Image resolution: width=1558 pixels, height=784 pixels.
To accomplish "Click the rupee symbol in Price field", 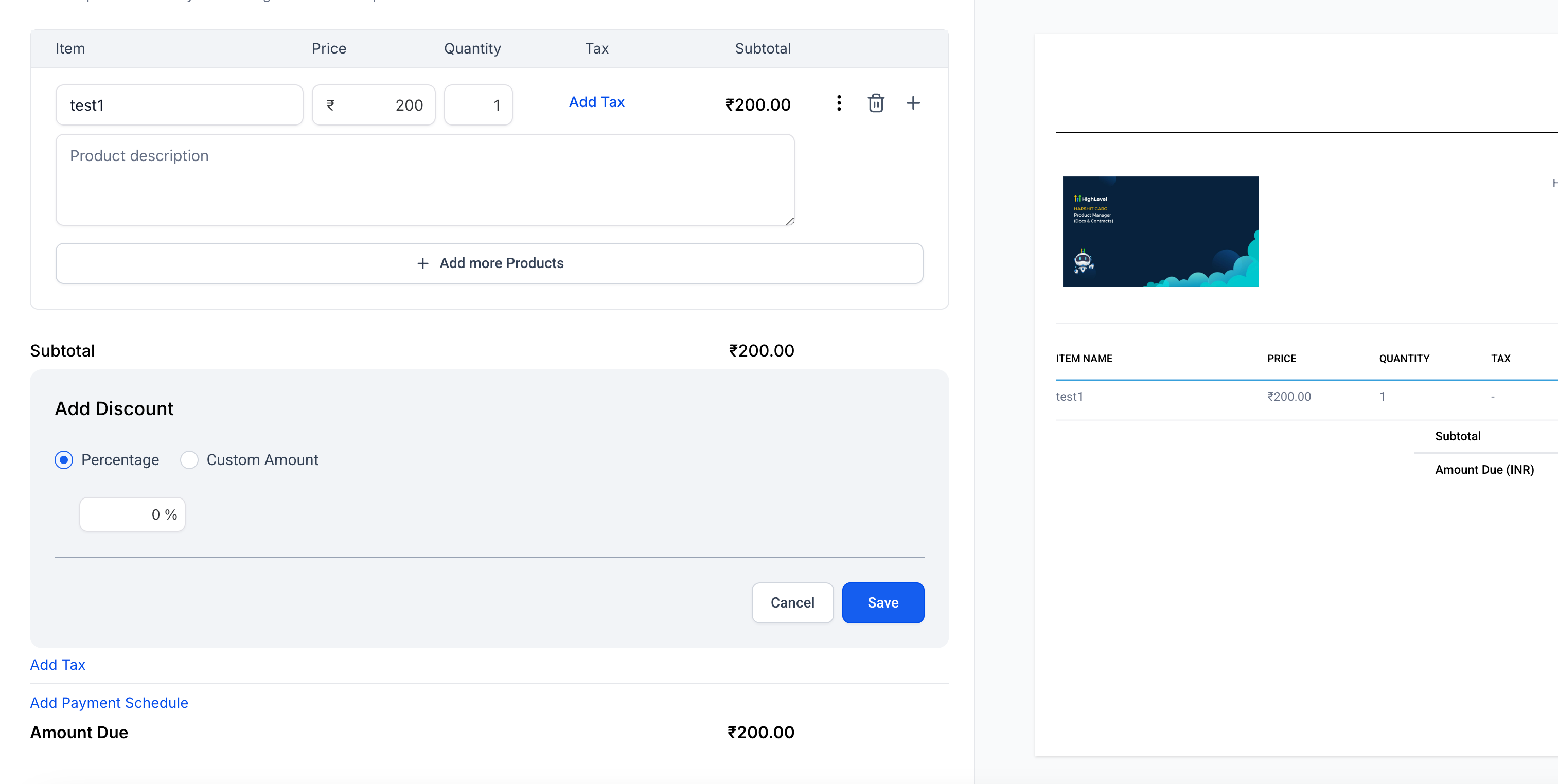I will [x=330, y=105].
